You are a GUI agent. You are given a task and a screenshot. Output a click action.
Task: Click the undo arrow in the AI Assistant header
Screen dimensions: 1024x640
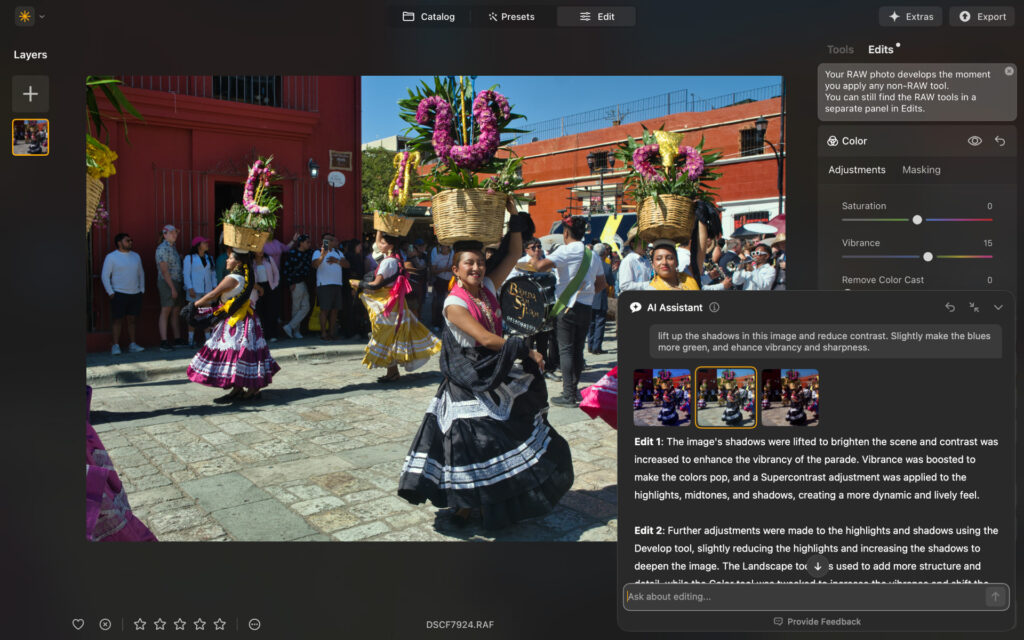coord(951,307)
